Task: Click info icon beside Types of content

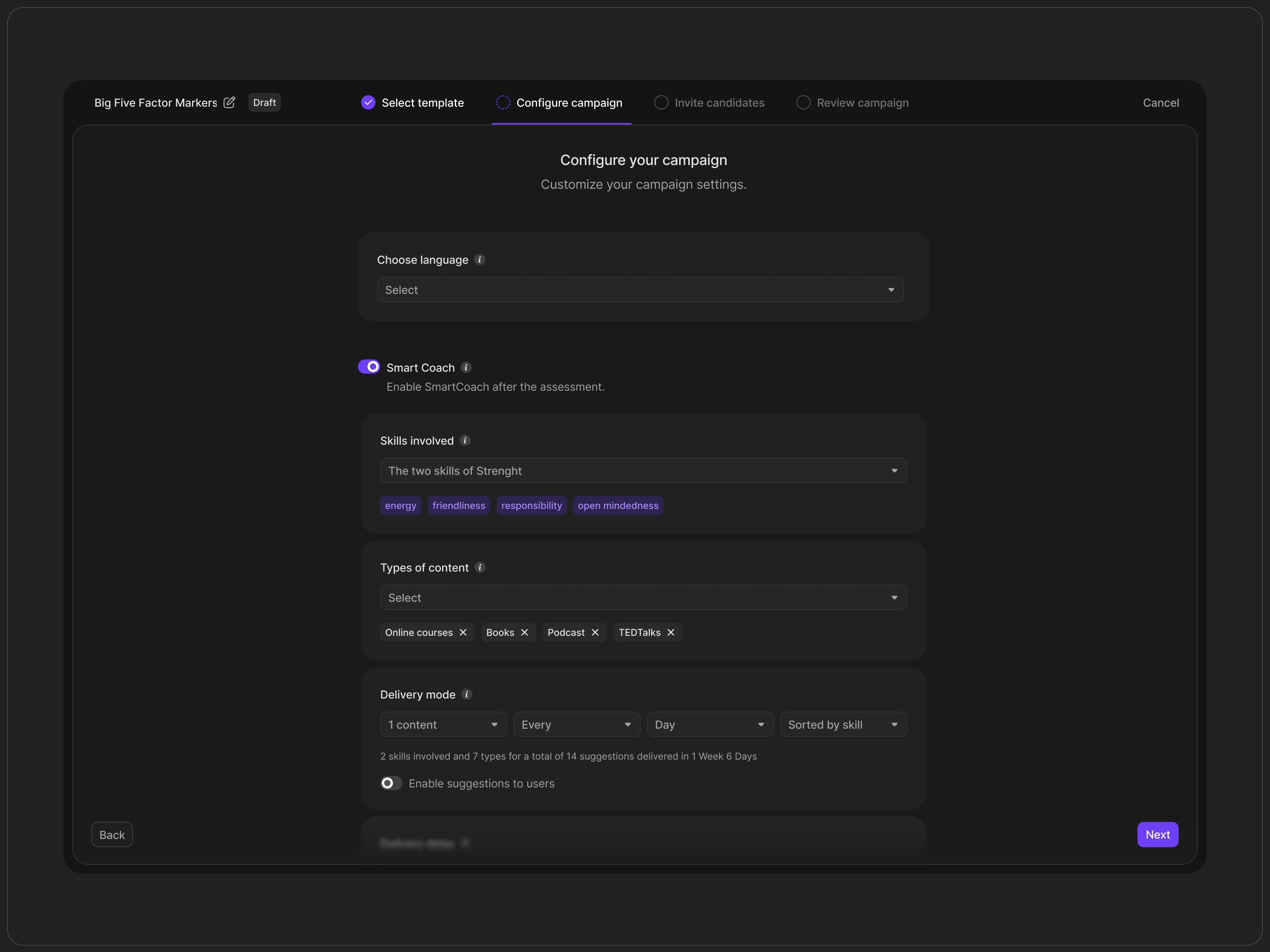Action: tap(480, 568)
